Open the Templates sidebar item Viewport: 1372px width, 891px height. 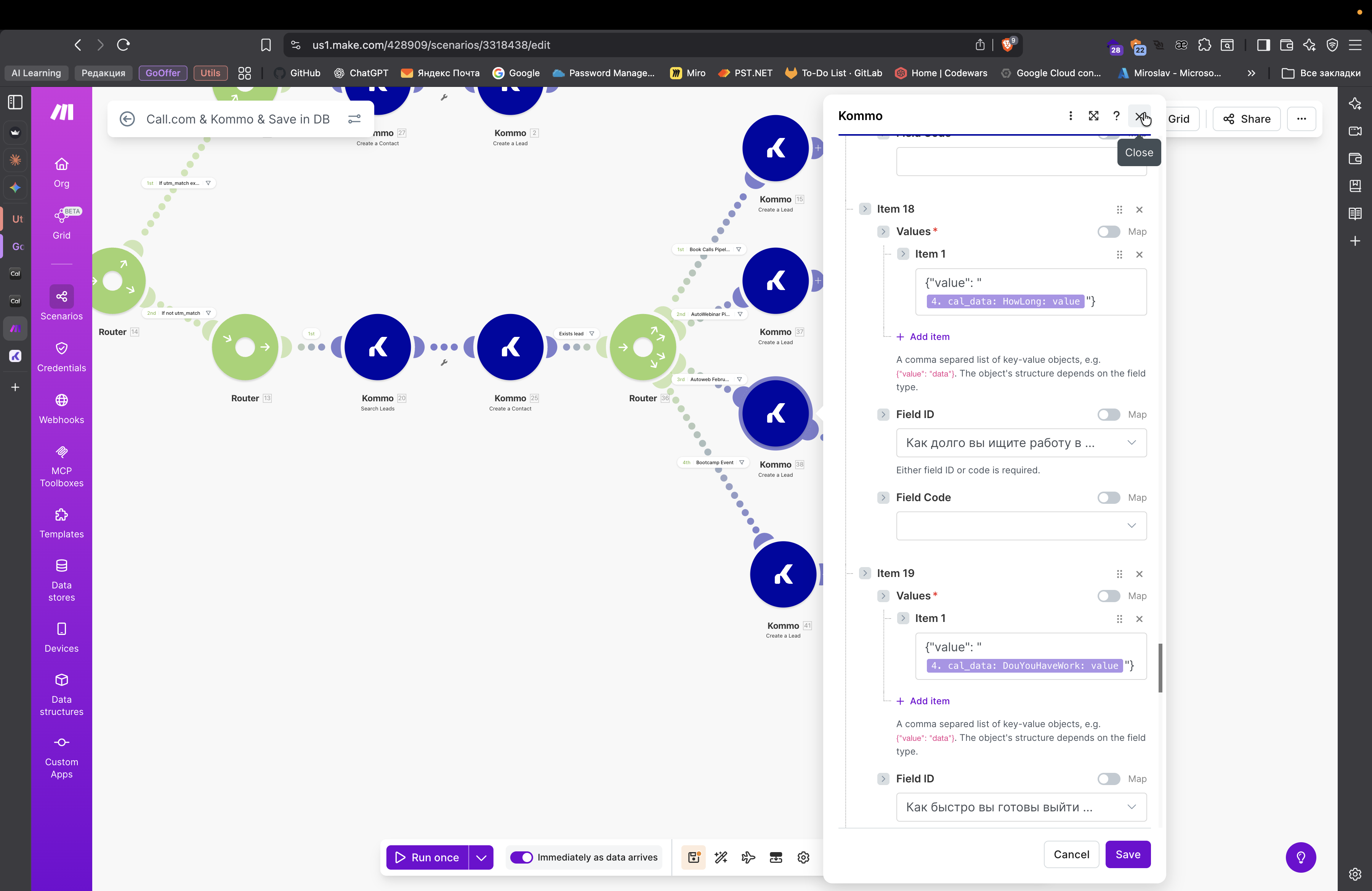[x=61, y=523]
